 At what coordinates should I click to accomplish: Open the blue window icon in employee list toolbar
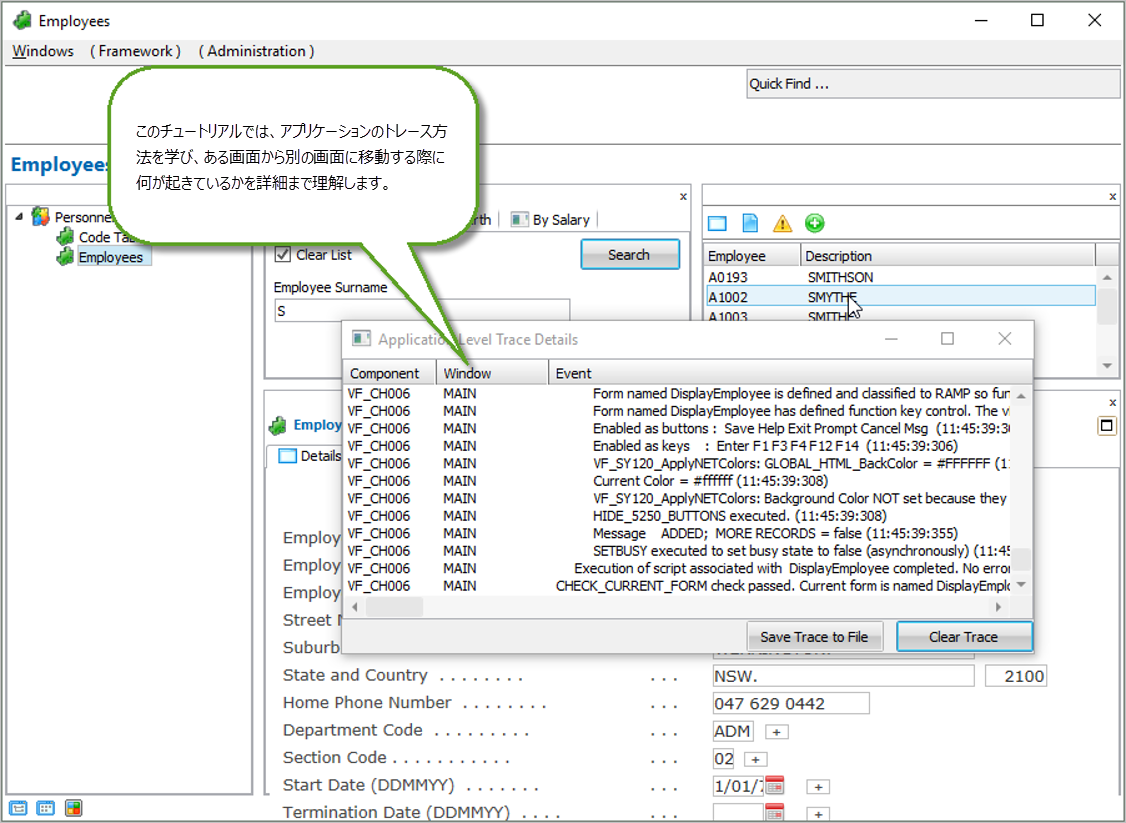717,223
